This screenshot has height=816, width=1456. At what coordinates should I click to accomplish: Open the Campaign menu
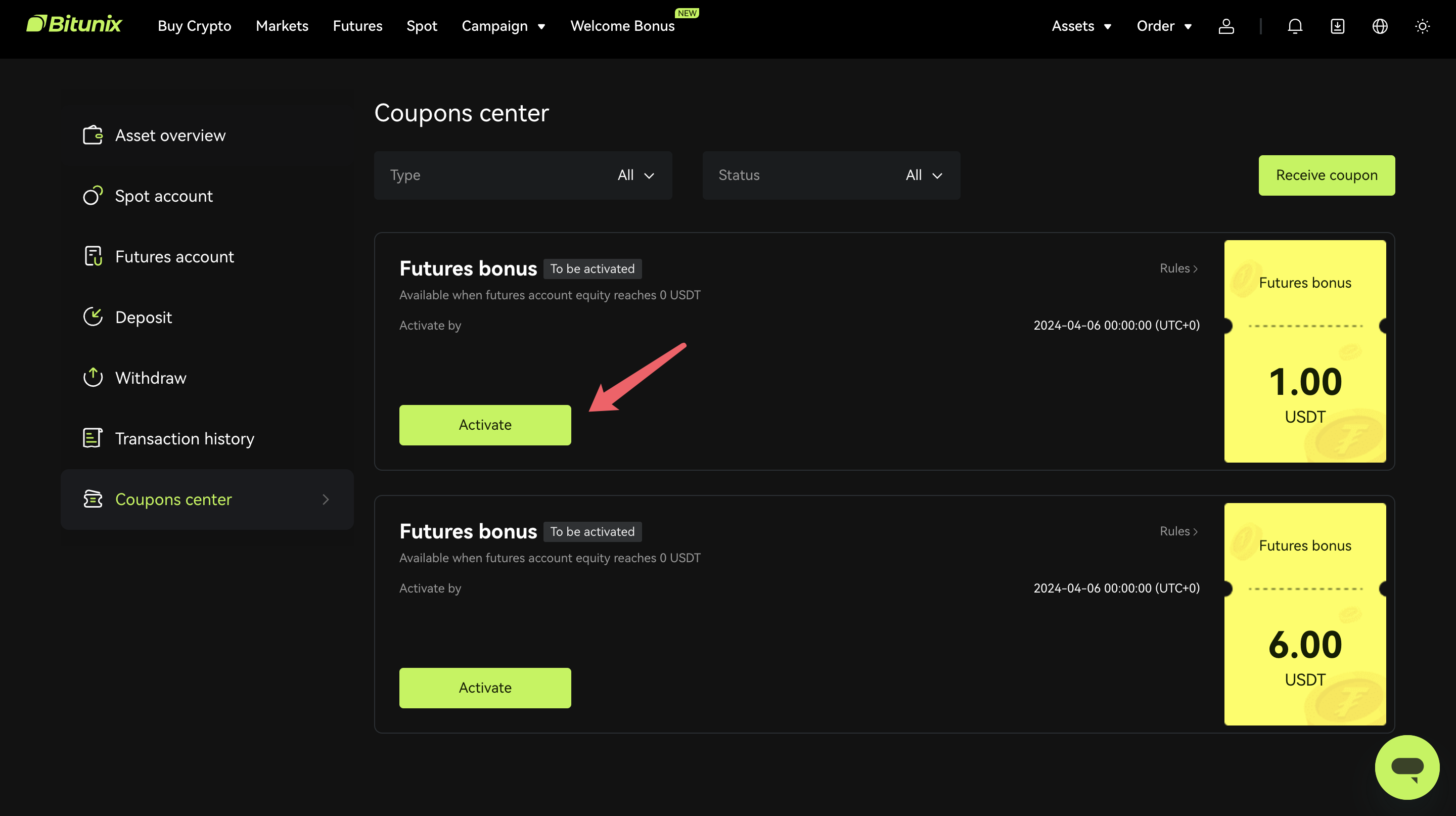click(503, 26)
